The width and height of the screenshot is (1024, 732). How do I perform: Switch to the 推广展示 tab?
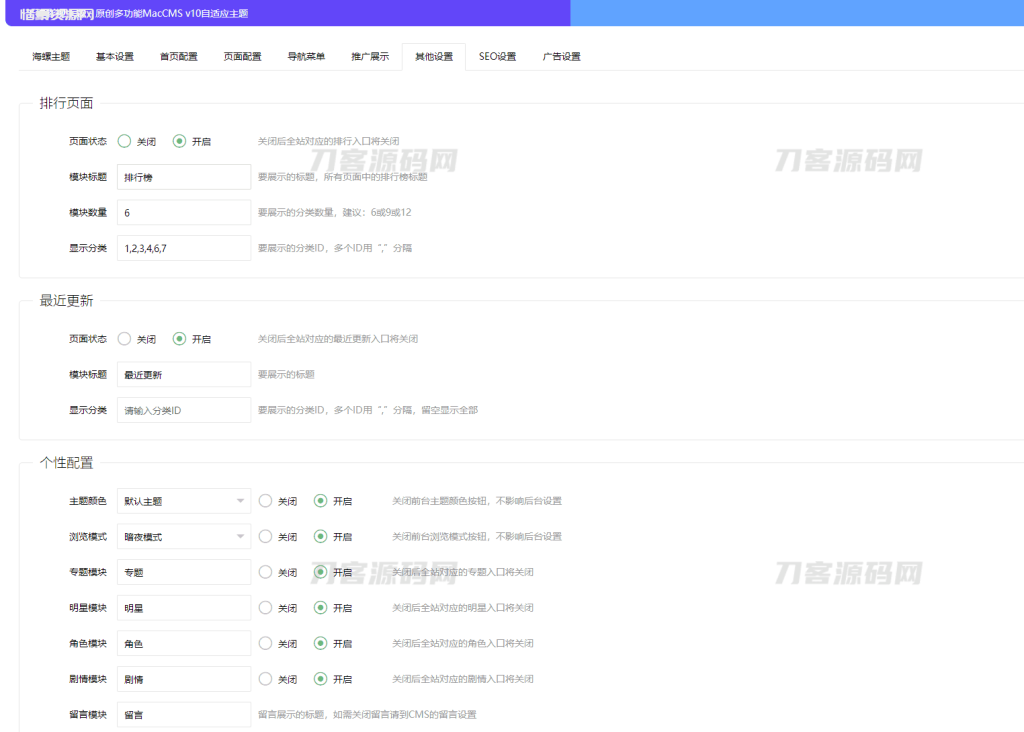click(x=369, y=57)
